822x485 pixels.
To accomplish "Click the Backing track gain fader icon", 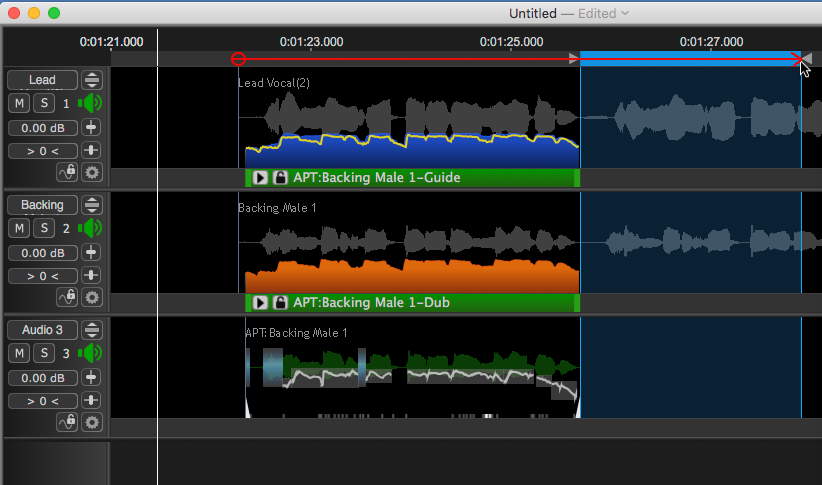I will coord(91,253).
